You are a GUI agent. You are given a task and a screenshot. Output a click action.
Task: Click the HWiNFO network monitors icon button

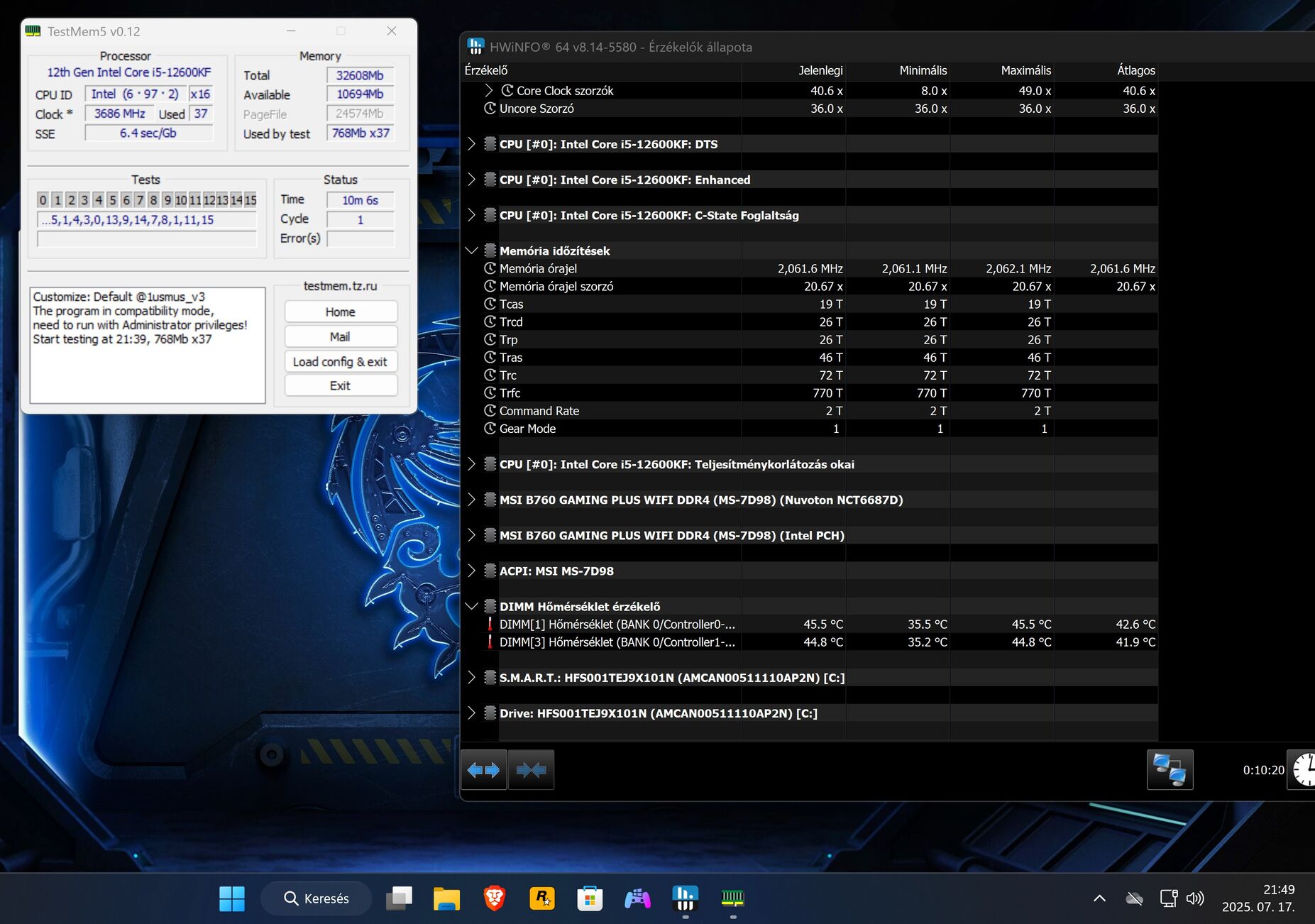[x=1170, y=769]
